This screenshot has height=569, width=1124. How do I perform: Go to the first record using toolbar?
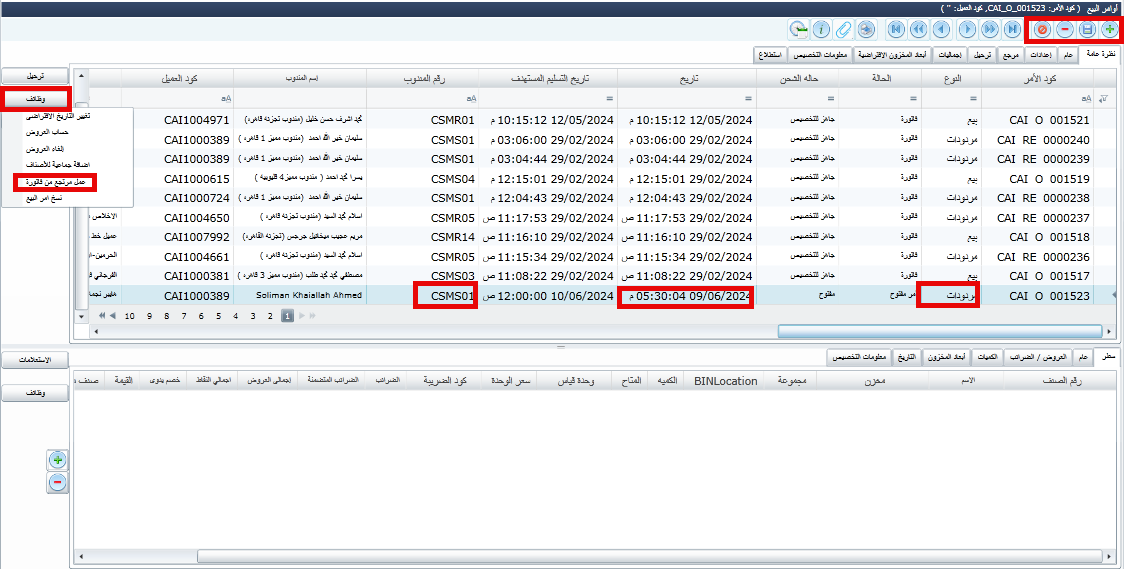tap(896, 30)
